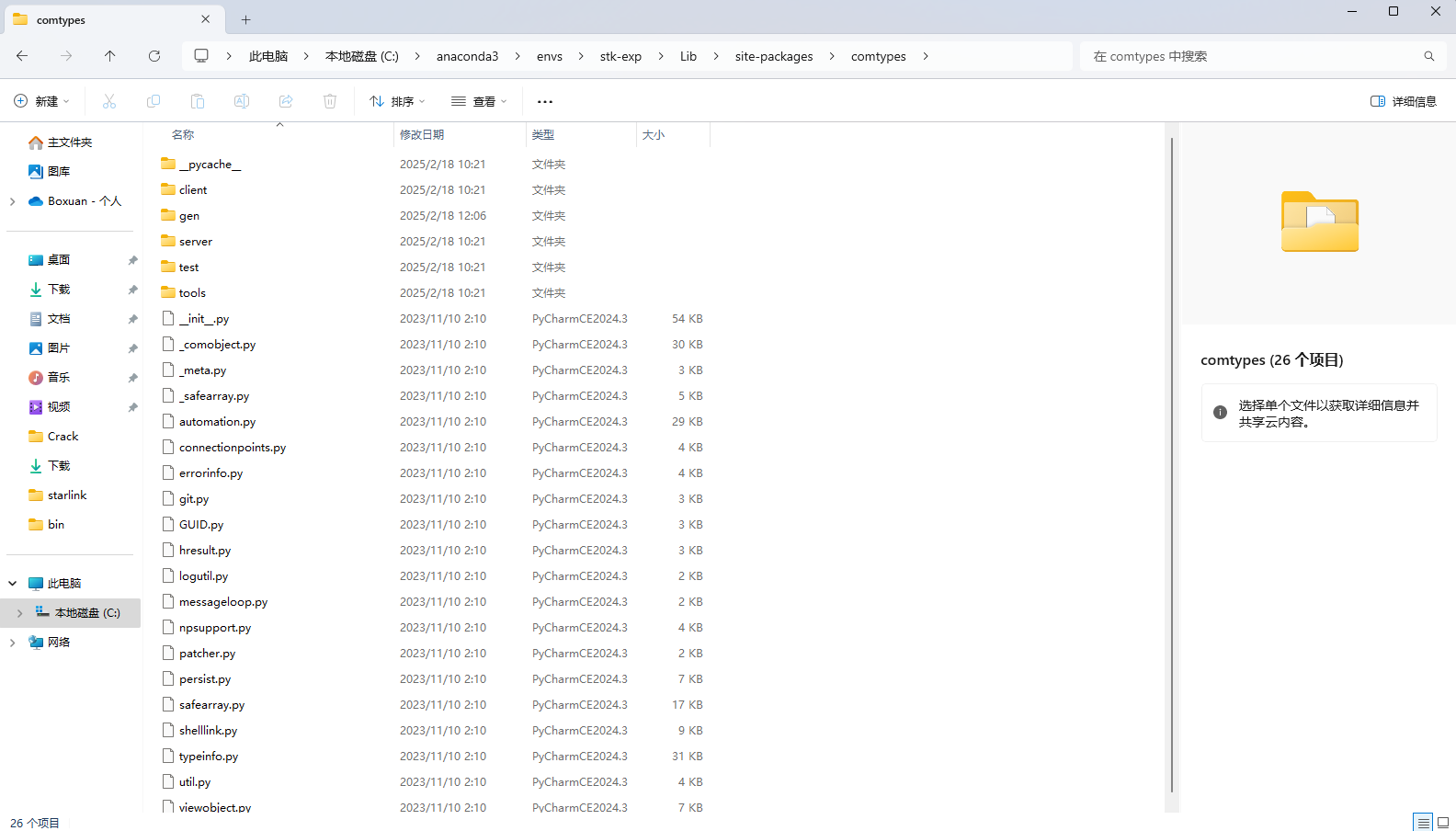Click the Share icon in toolbar

coord(286,101)
